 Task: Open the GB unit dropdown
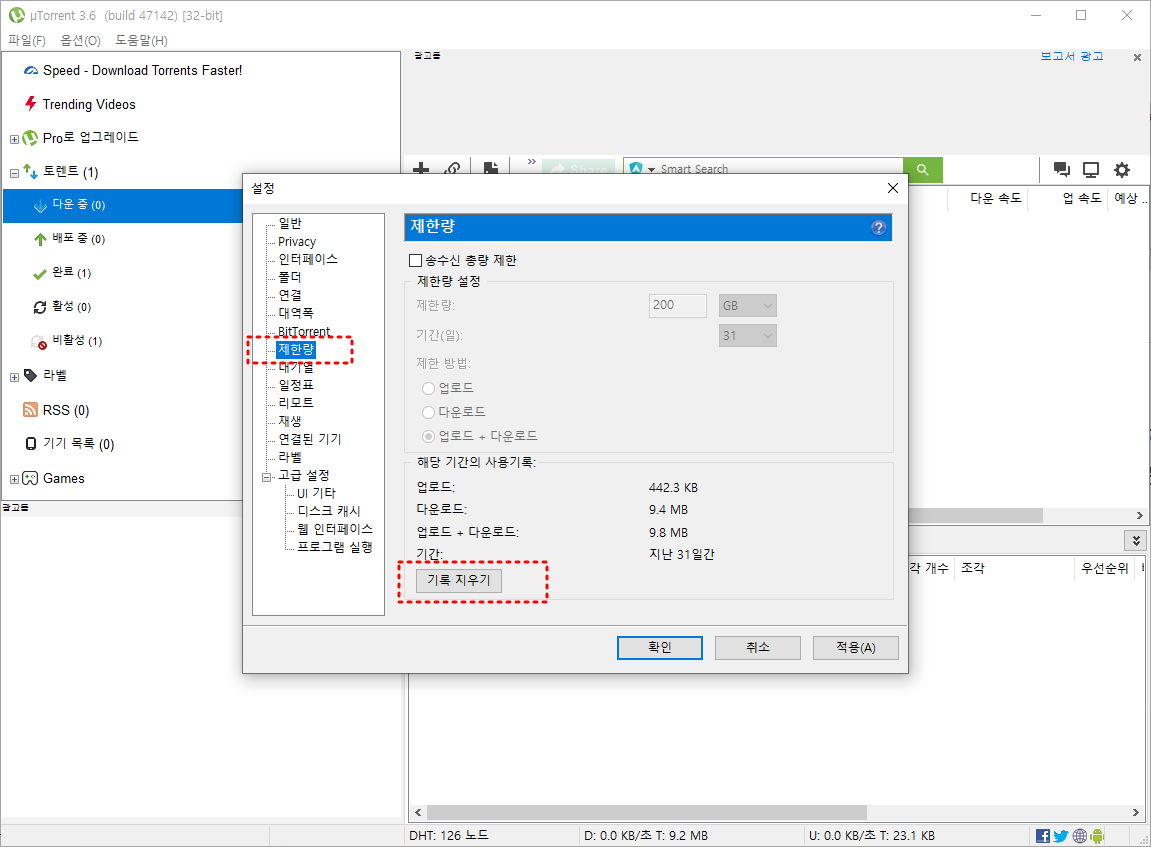click(747, 305)
